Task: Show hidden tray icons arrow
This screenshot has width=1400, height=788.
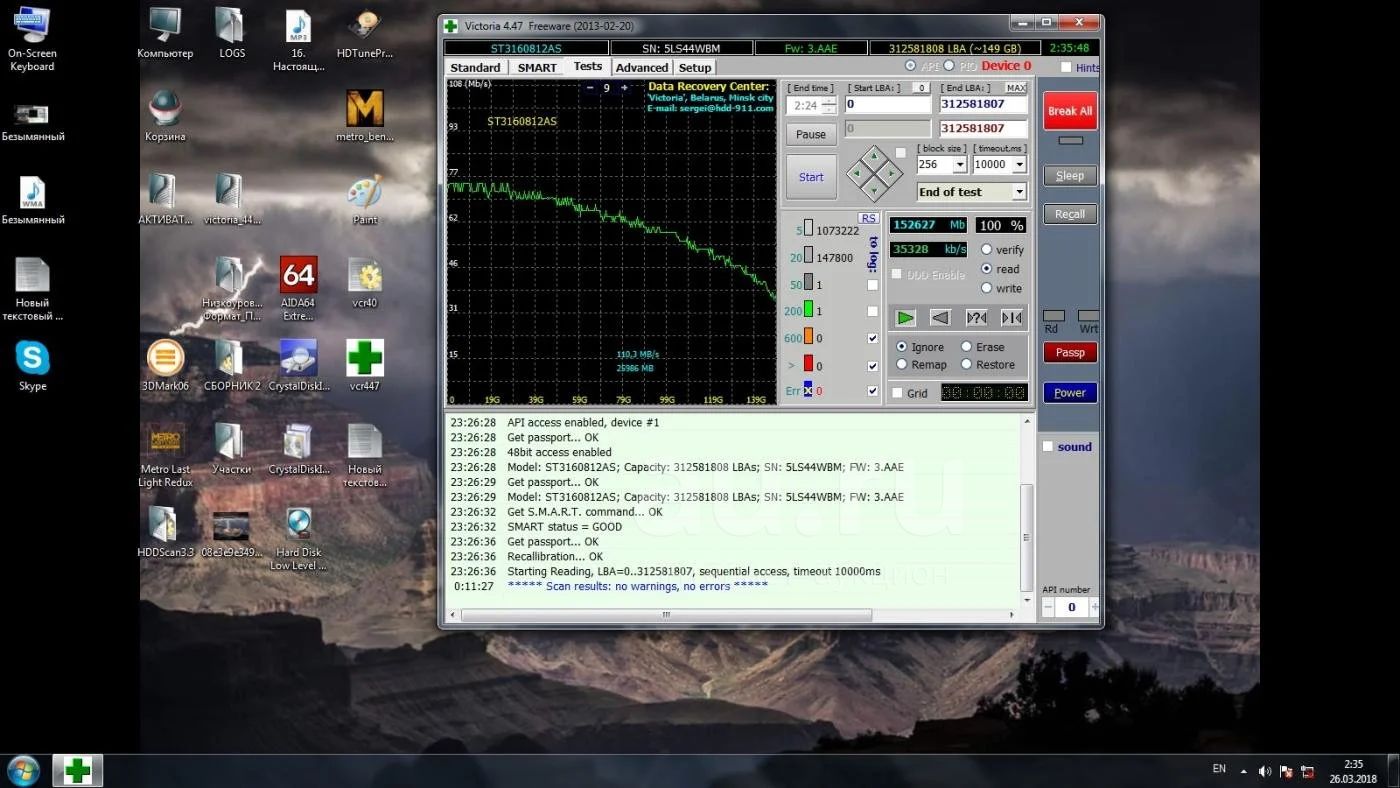Action: point(1244,771)
